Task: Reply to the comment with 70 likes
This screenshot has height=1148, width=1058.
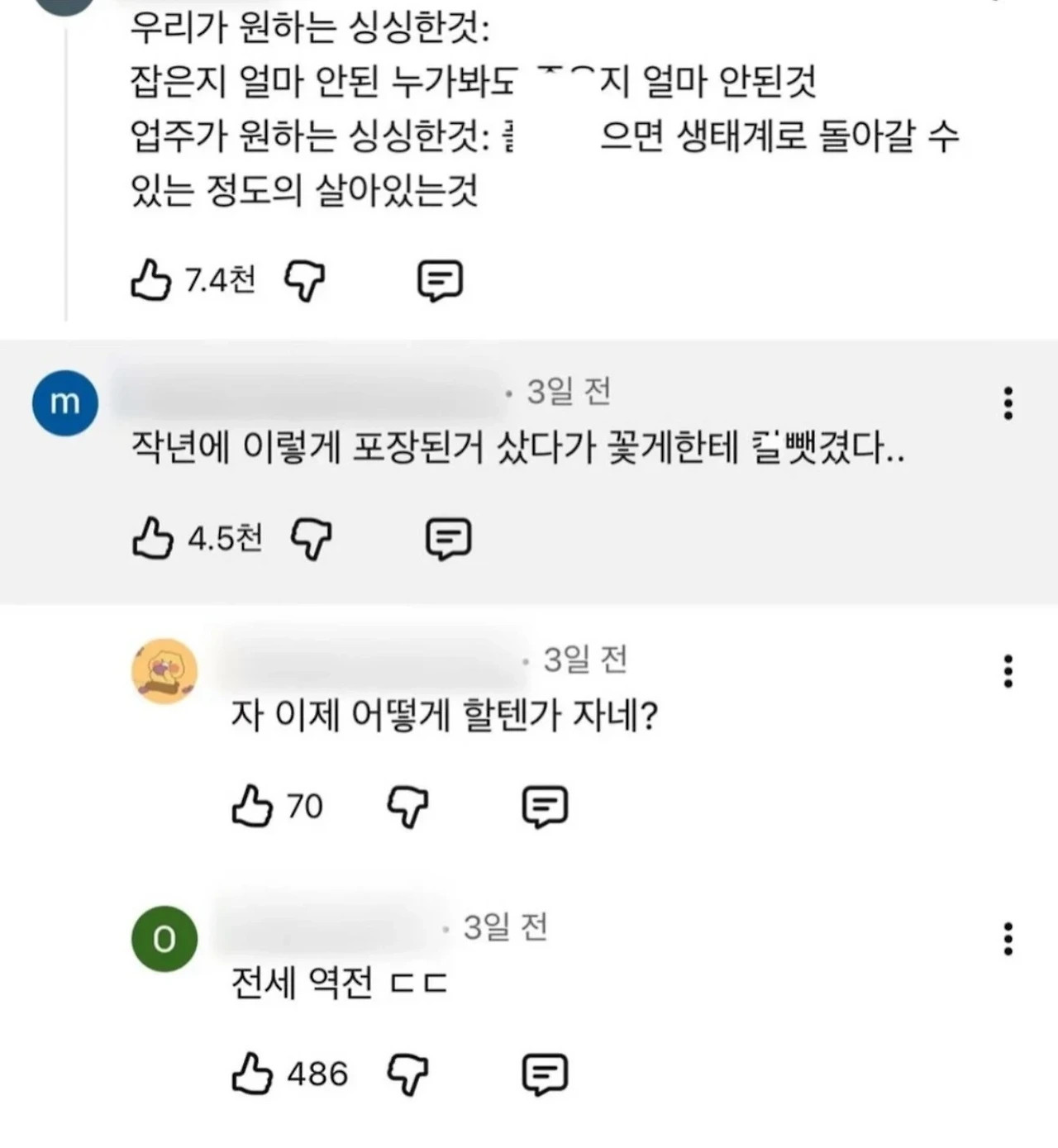Action: (x=546, y=807)
